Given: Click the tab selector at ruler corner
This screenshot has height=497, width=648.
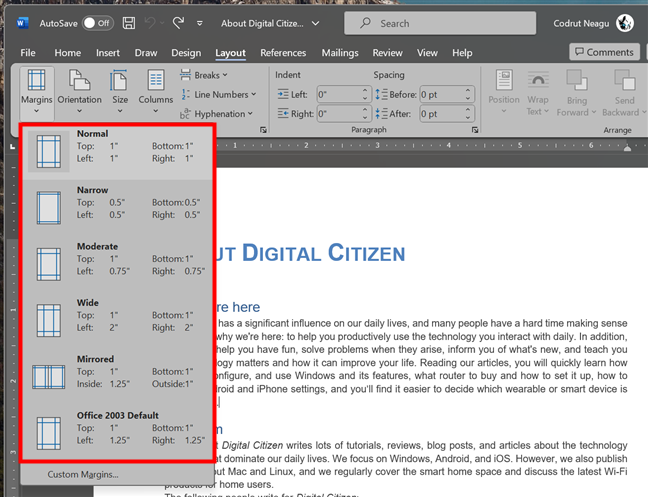Looking at the screenshot, I should click(x=13, y=146).
